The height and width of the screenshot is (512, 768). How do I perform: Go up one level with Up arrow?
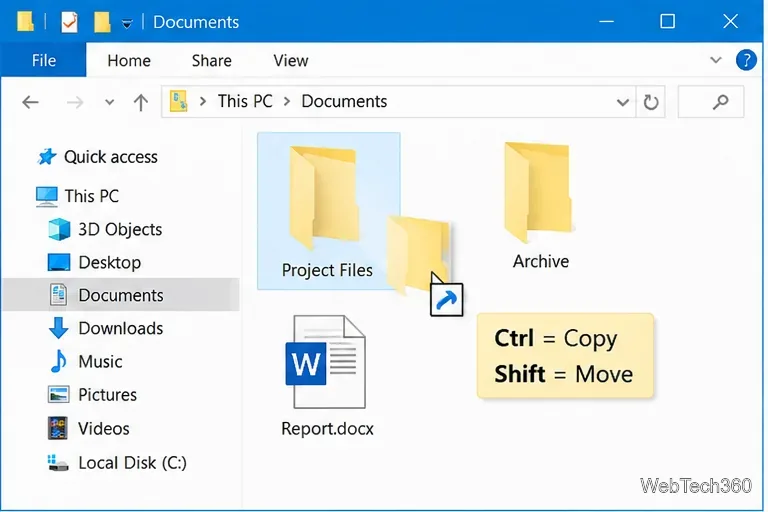coord(141,102)
